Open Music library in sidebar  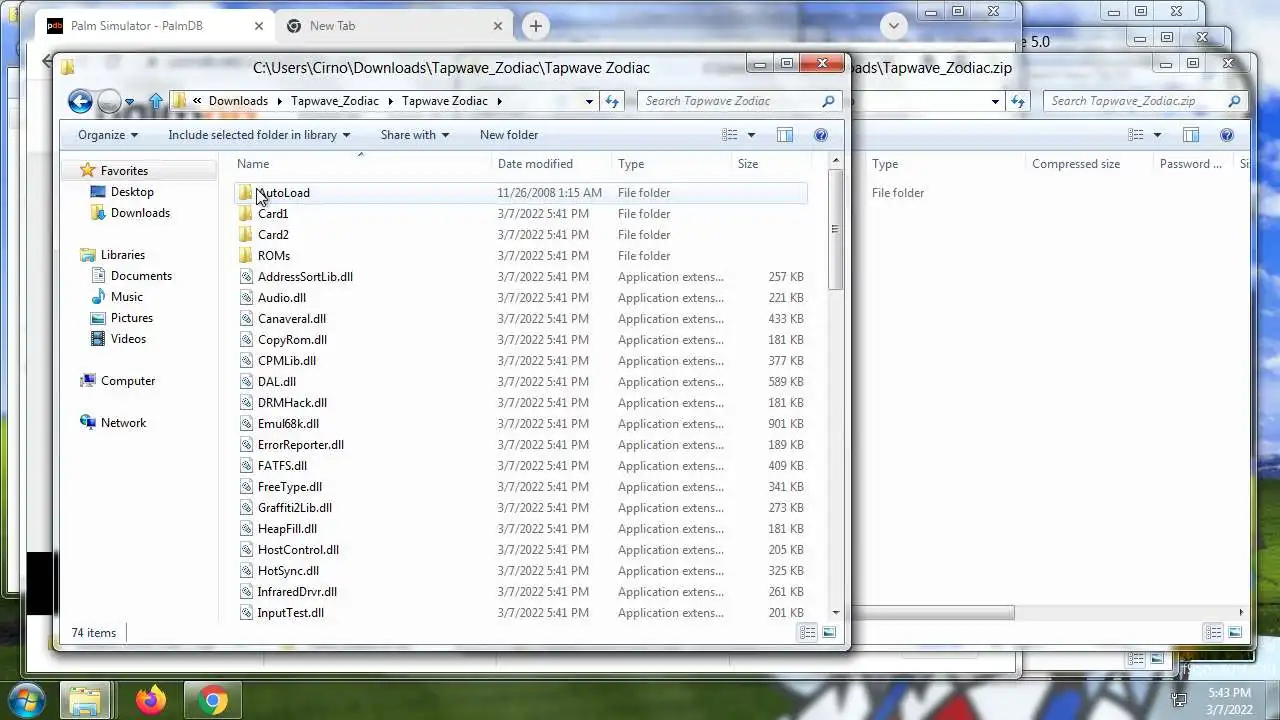(127, 297)
